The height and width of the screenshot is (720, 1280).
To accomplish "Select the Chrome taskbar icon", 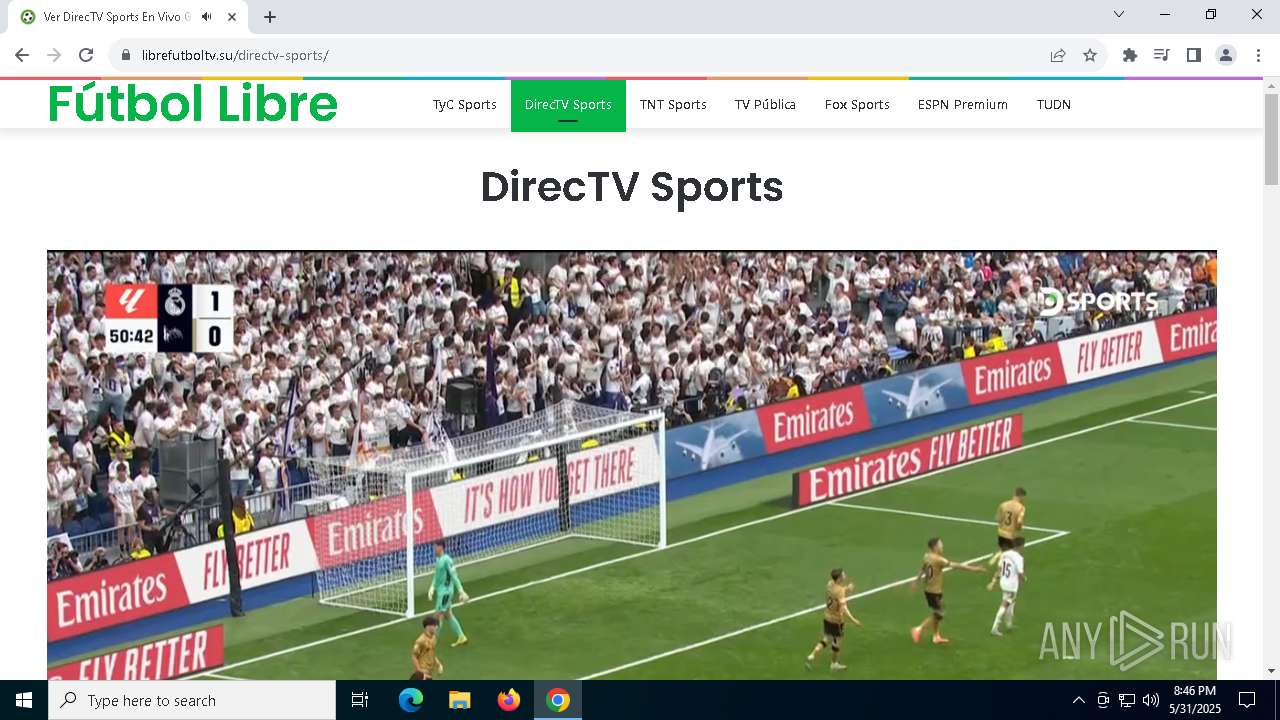I will click(558, 700).
